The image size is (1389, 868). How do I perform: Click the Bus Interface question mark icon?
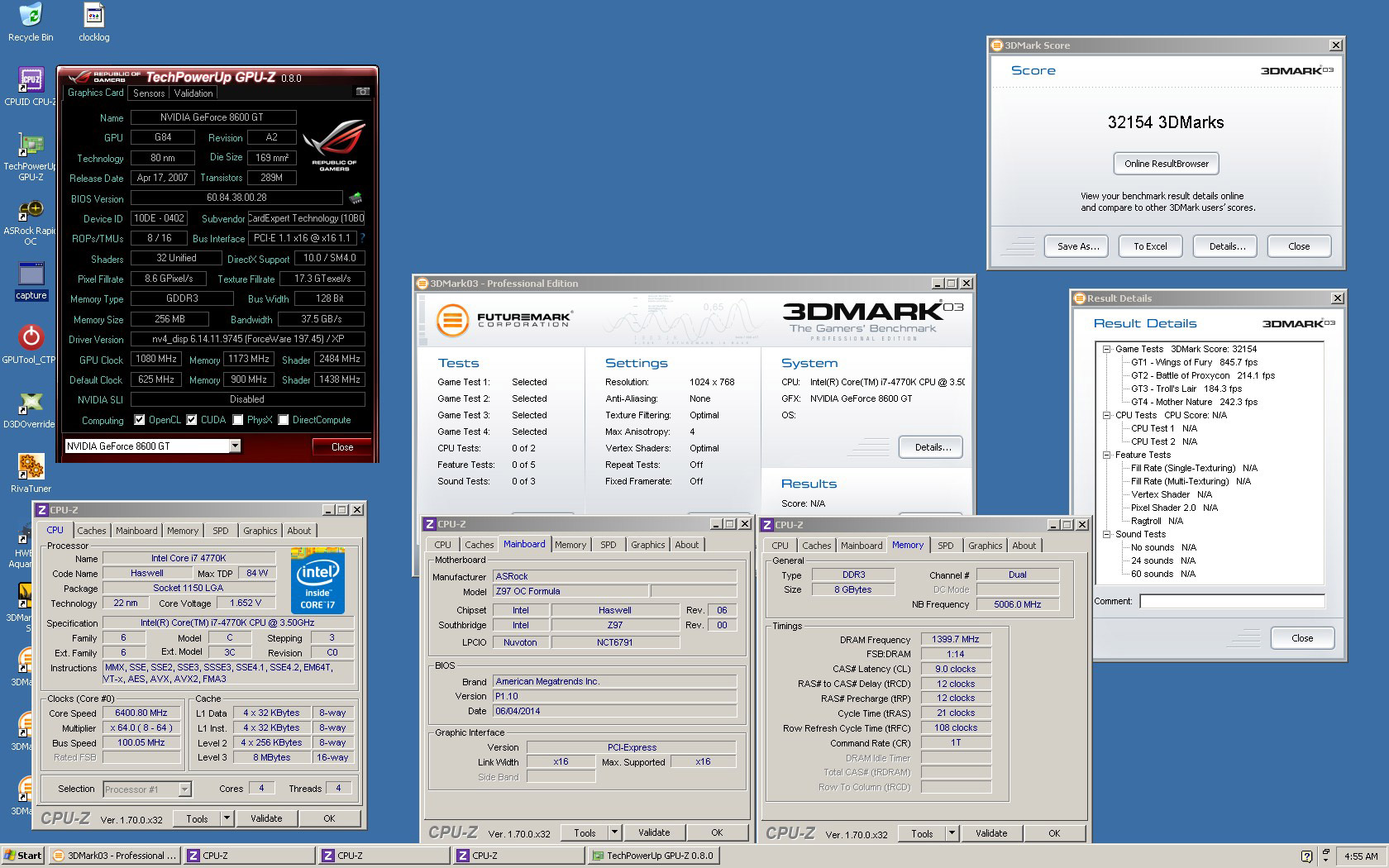[x=362, y=238]
